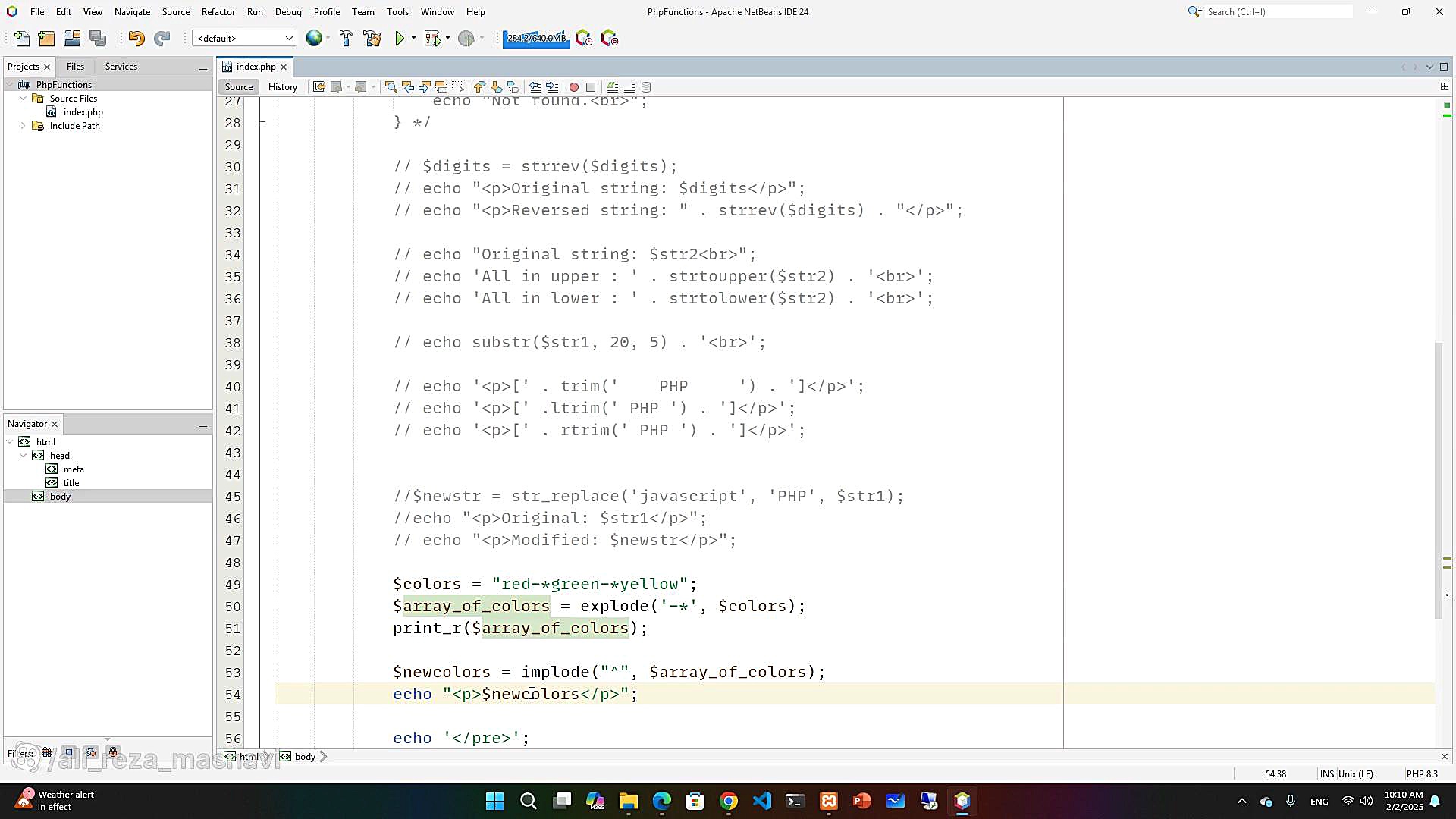Click the search field Search (Ctrl+I)
The height and width of the screenshot is (819, 1456).
(x=1279, y=11)
